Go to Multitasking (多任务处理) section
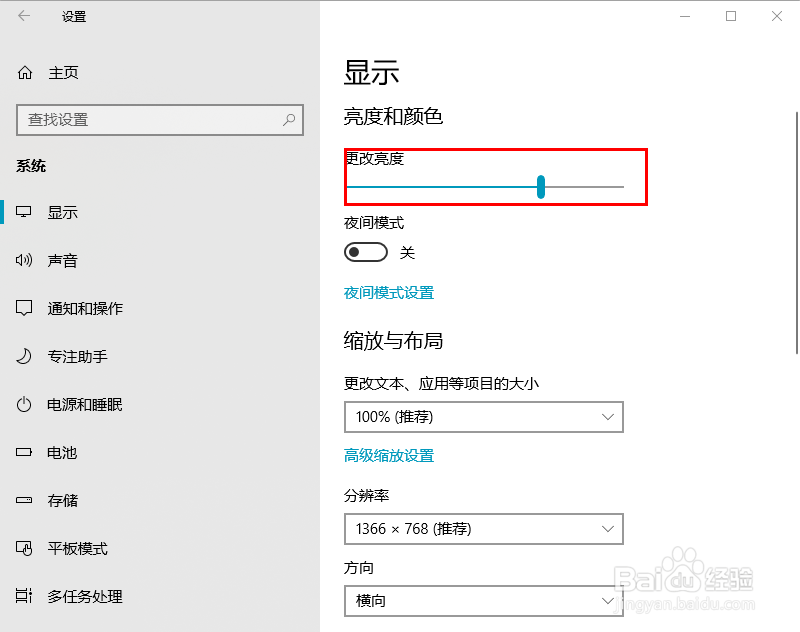800x632 pixels. click(84, 597)
